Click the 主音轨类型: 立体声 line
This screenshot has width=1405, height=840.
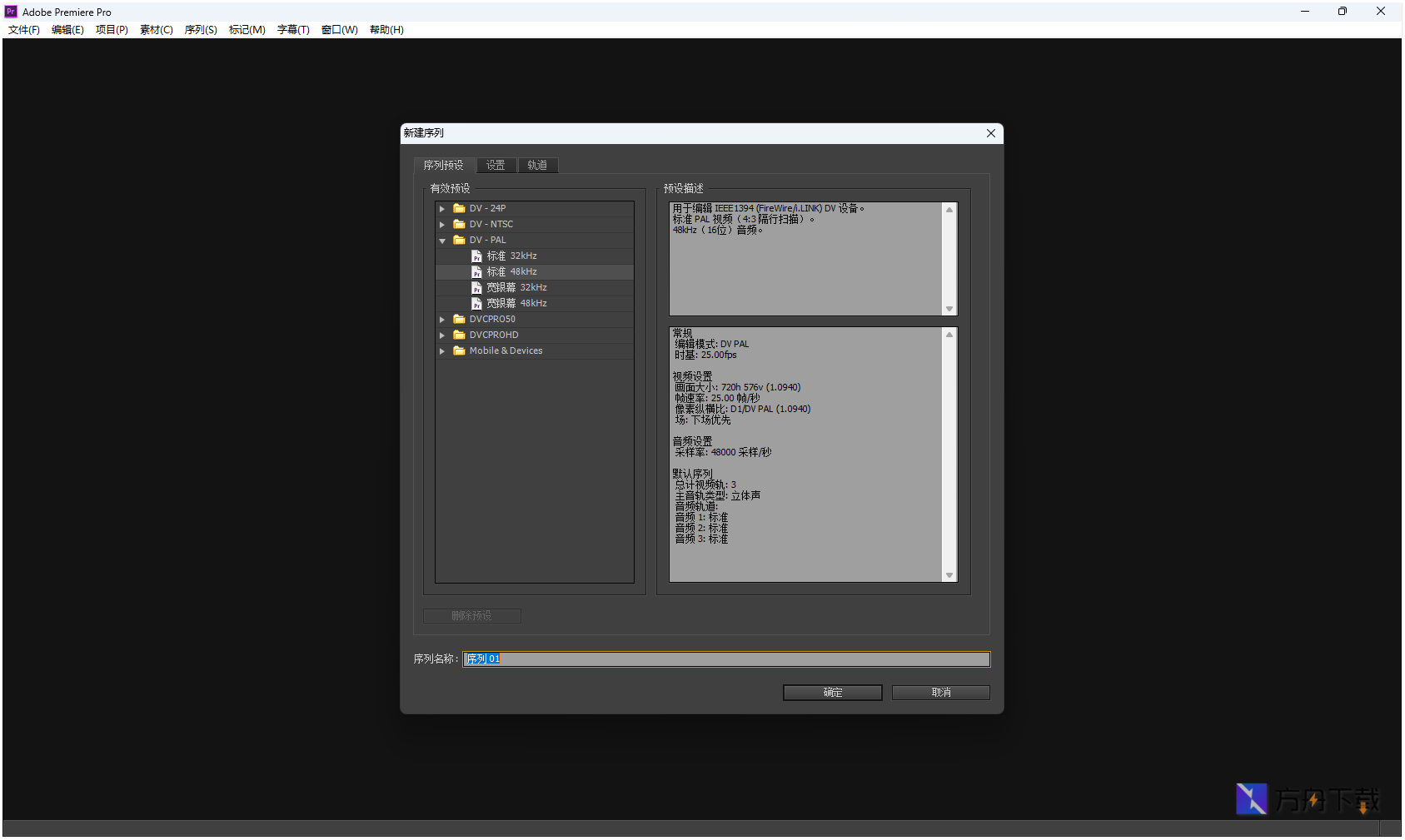click(718, 496)
